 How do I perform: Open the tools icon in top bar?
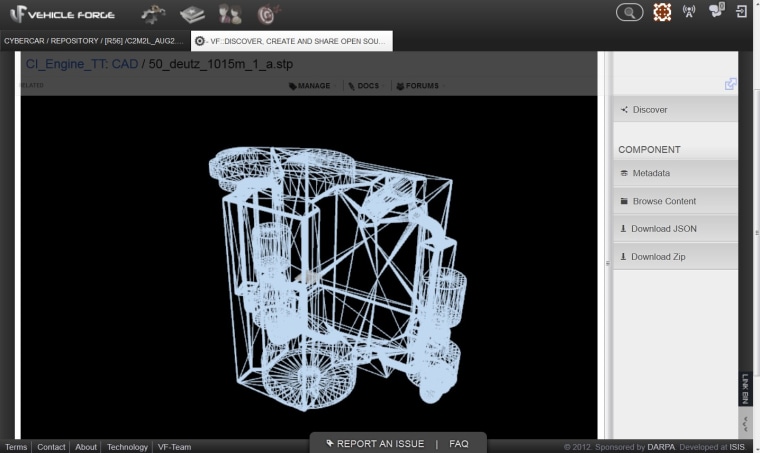pos(153,14)
